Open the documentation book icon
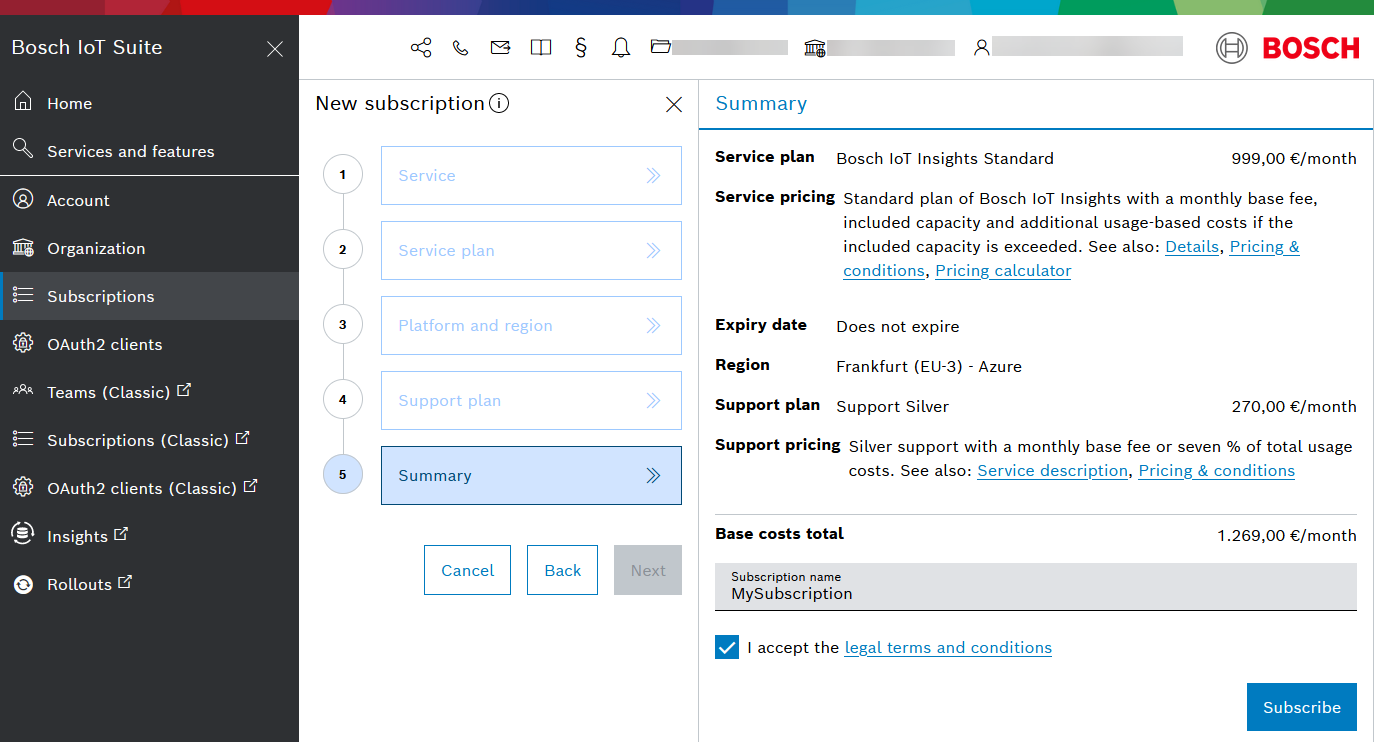This screenshot has height=742, width=1374. tap(541, 48)
